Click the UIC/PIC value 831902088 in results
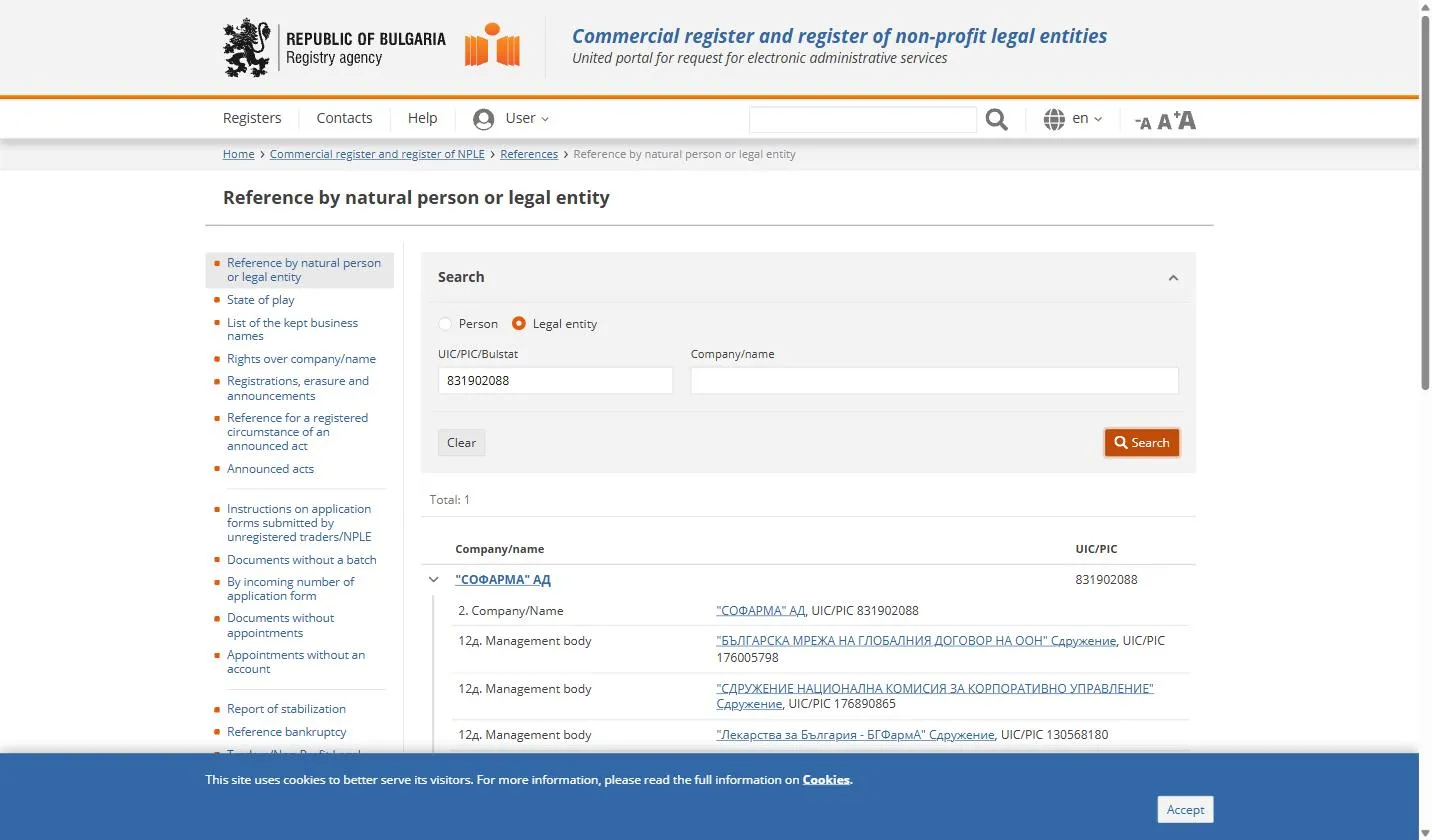Screen dimensions: 1432x840 (x=1106, y=580)
